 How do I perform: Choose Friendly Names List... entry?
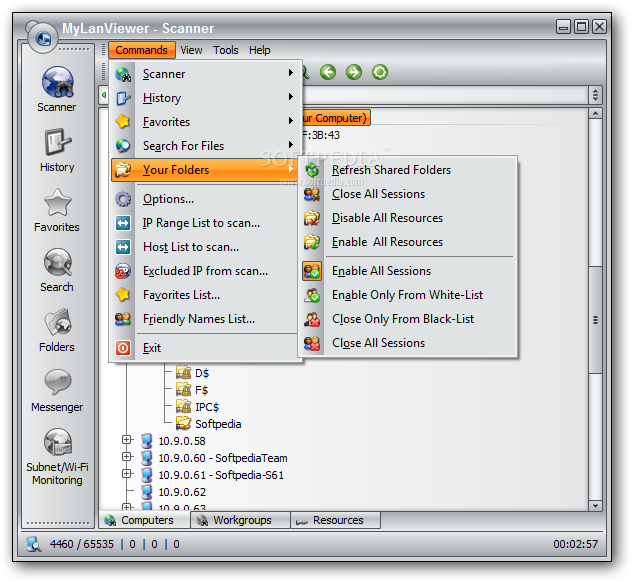click(206, 319)
